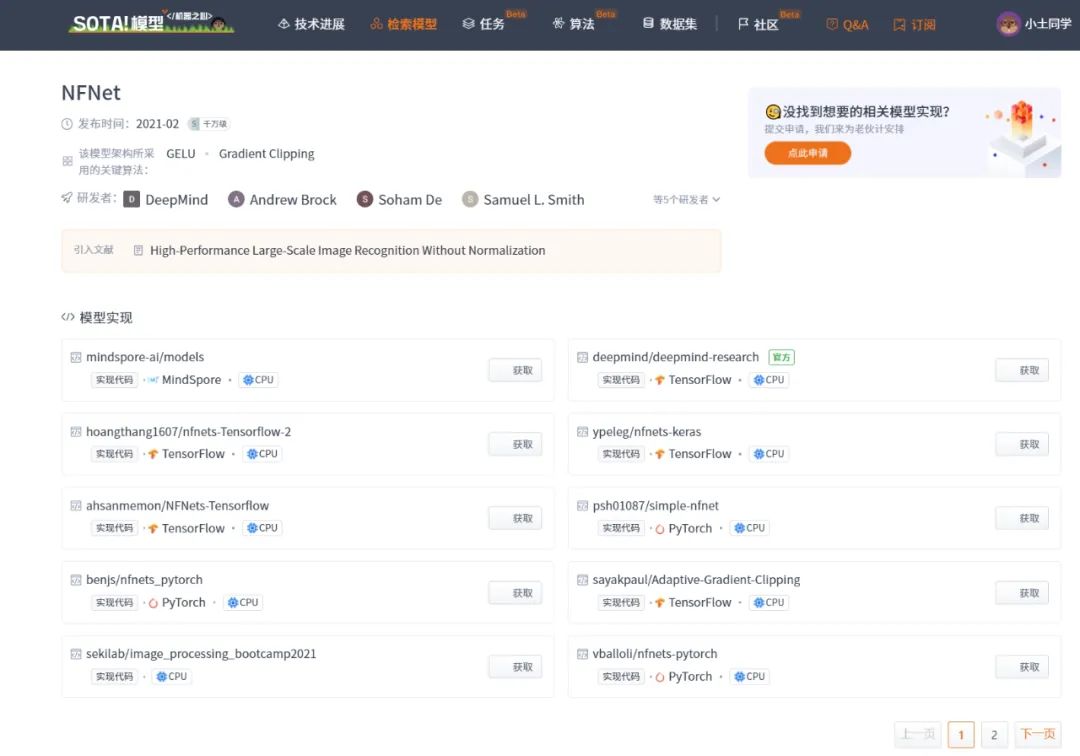Click Soham De's avatar icon

click(x=365, y=199)
